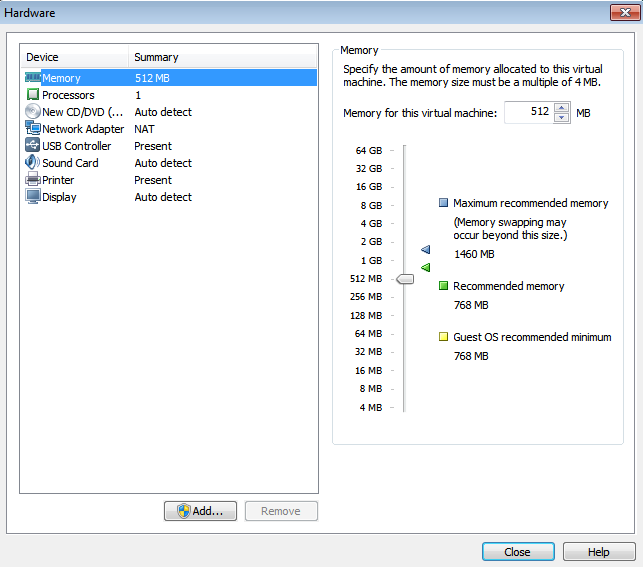Click the 32 GB slider scale label

pos(369,169)
